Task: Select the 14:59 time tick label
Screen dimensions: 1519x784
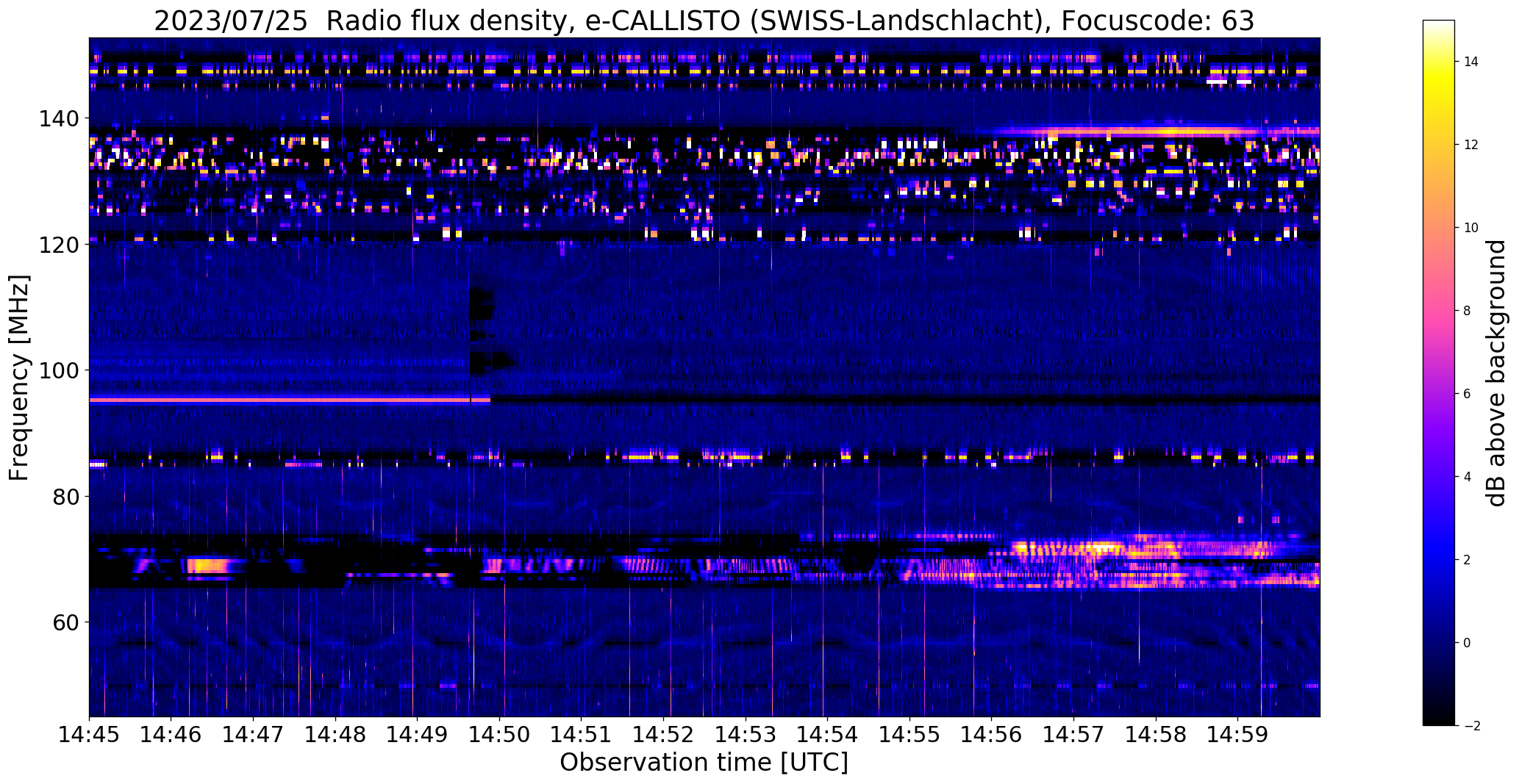Action: [x=1238, y=734]
